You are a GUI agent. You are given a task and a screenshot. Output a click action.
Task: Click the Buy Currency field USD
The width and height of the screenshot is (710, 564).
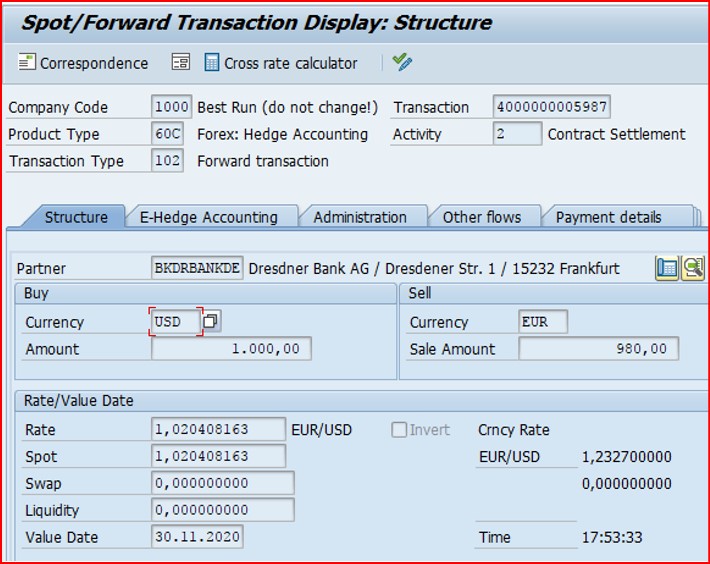click(176, 321)
